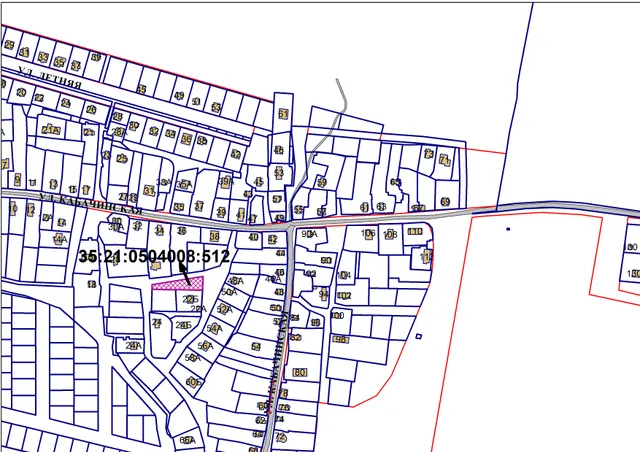The height and width of the screenshot is (452, 640).
Task: Click the parcel label 104
Action: click(344, 275)
